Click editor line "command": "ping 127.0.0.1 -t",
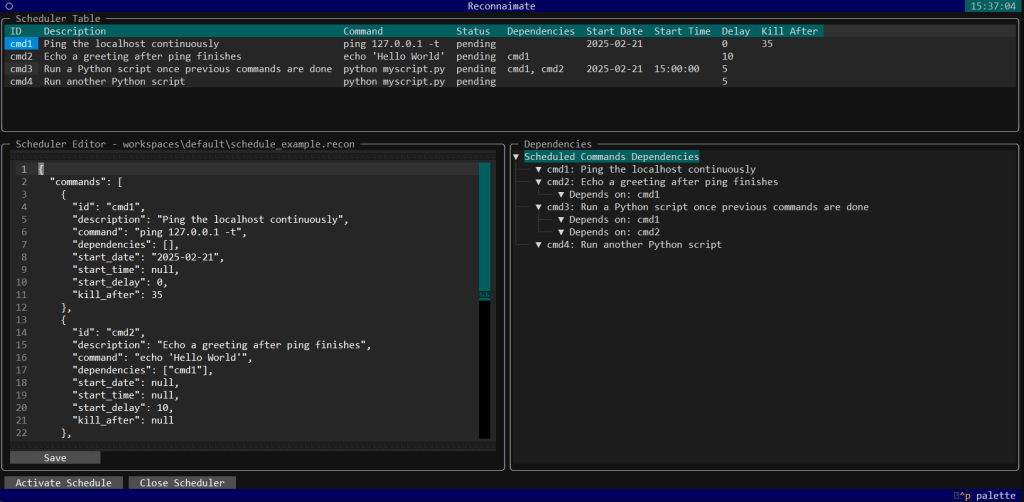 coord(159,232)
